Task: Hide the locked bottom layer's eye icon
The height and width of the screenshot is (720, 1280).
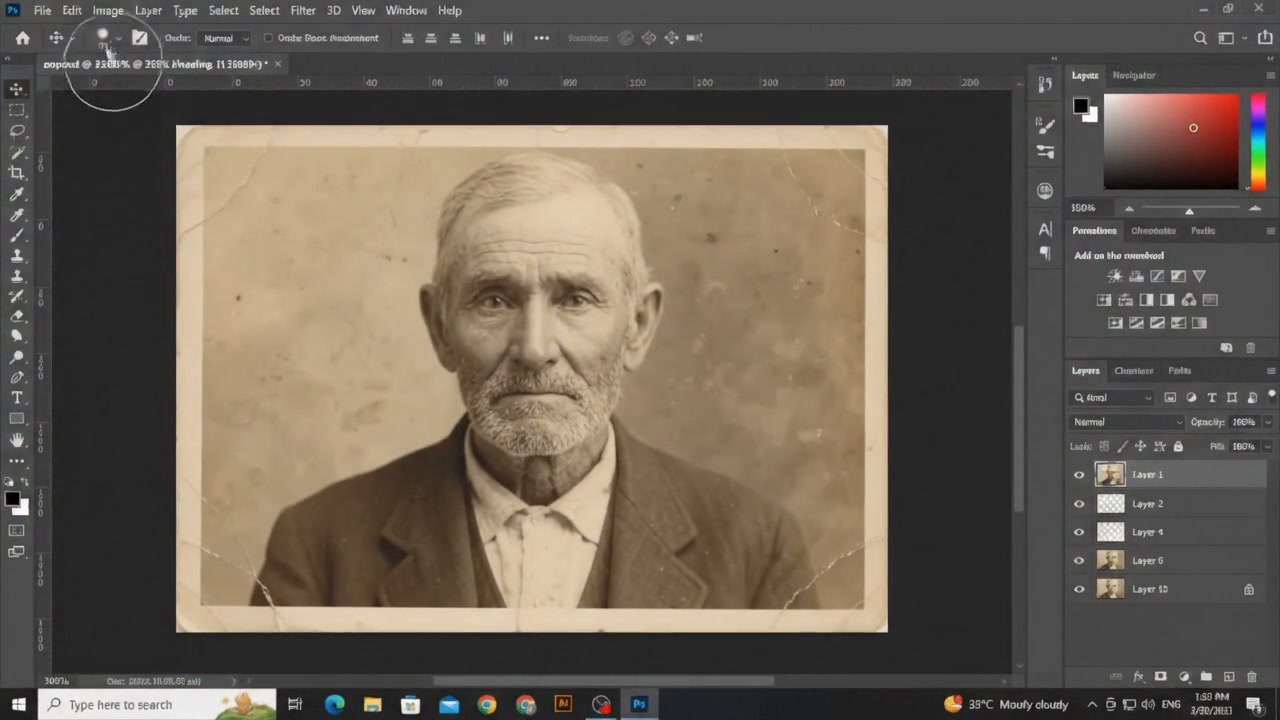Action: coord(1079,590)
